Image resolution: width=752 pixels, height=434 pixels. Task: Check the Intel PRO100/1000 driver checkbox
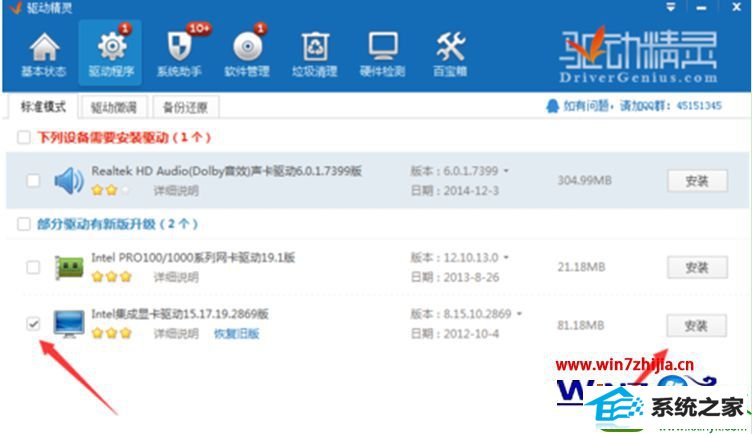[33, 267]
